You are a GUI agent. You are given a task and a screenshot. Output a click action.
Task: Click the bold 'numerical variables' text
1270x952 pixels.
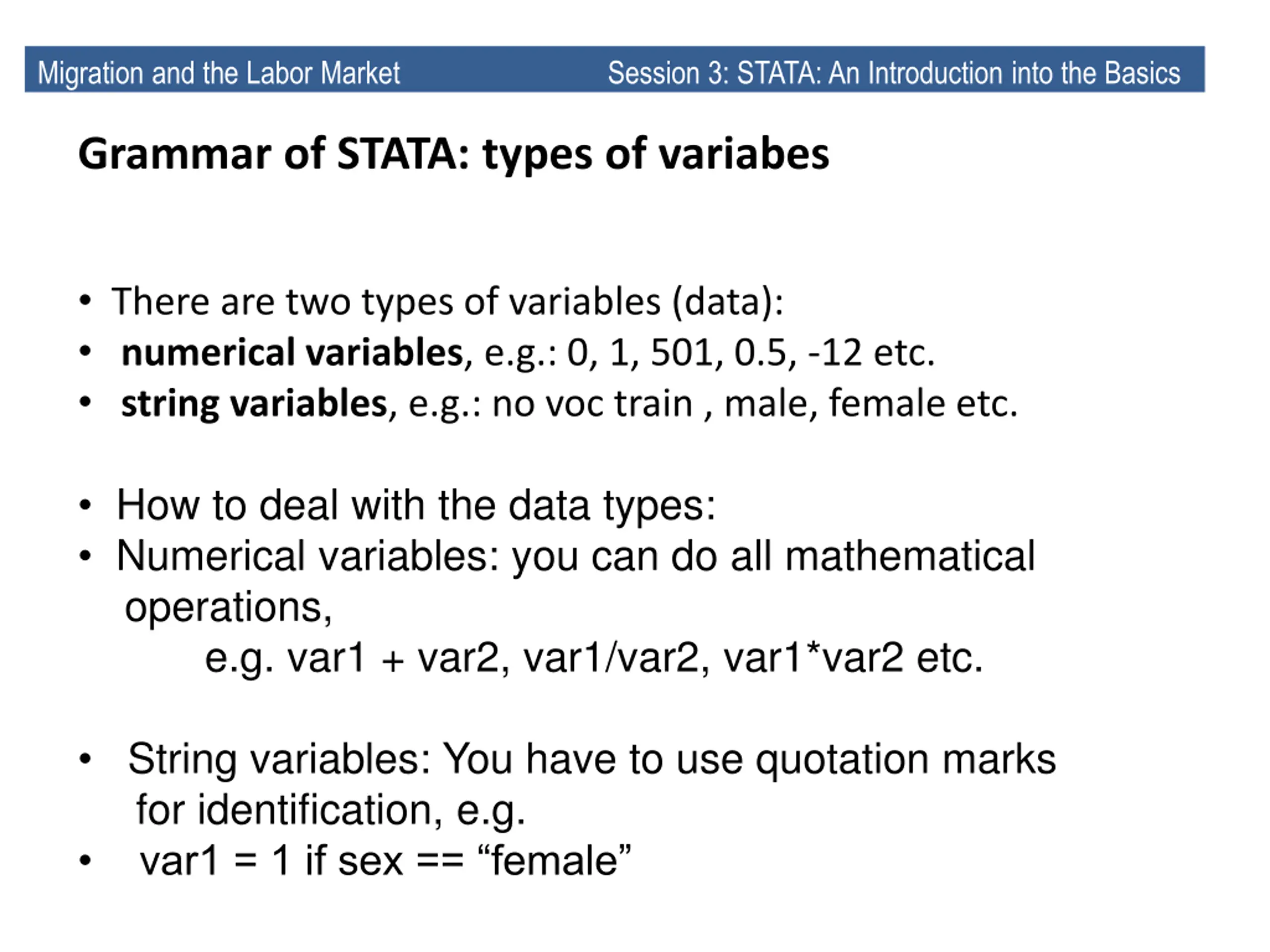[x=292, y=352]
